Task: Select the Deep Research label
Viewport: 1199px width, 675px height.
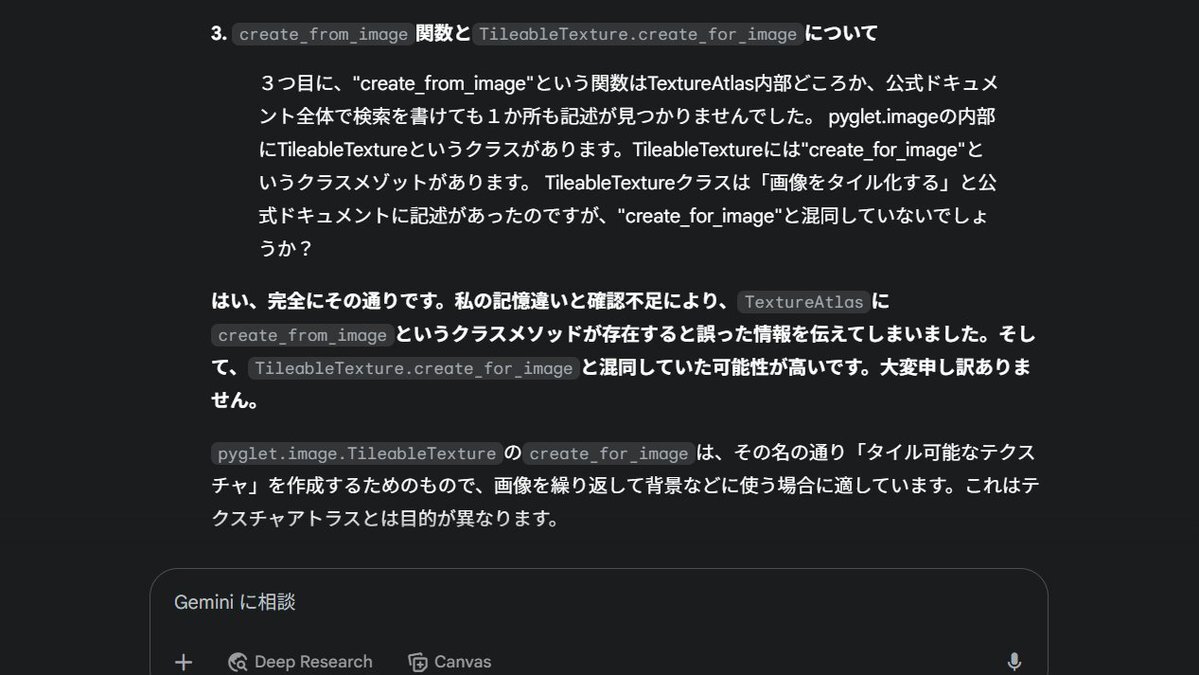Action: click(x=313, y=662)
